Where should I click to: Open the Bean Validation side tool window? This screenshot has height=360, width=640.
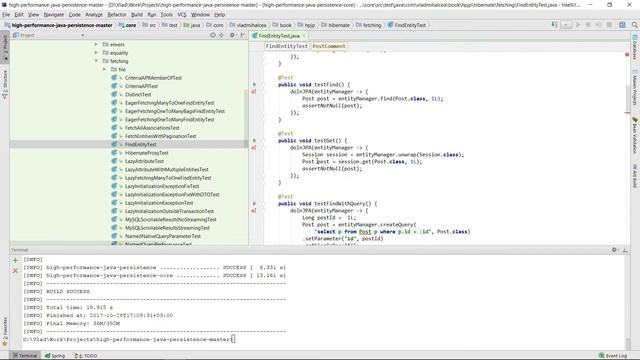click(635, 136)
